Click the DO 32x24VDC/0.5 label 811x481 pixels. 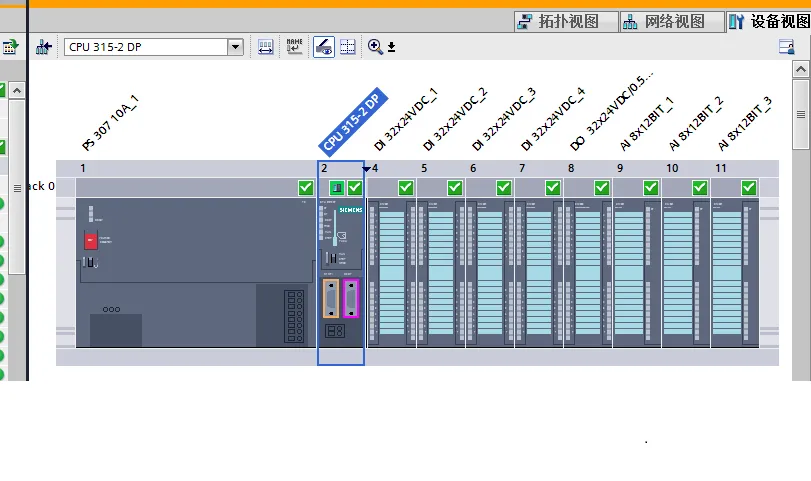[x=612, y=111]
